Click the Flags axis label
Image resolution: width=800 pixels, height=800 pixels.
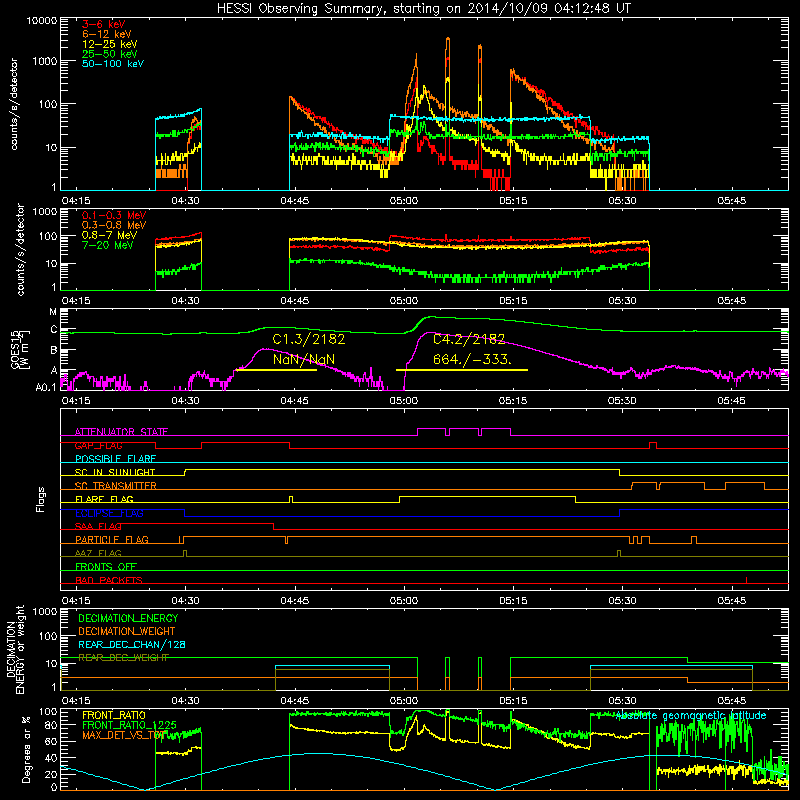41,499
